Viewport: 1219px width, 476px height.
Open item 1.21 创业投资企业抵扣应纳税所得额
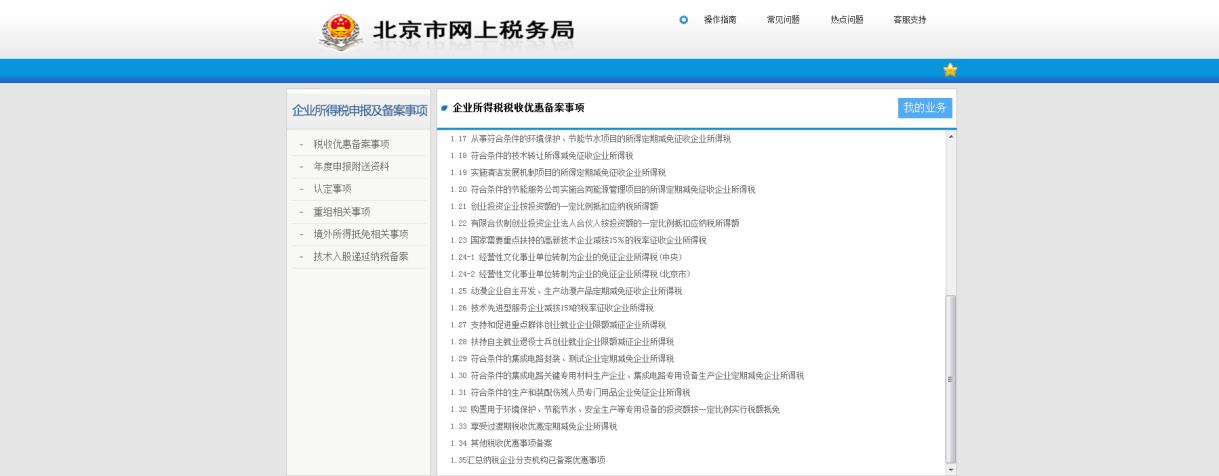(x=554, y=206)
